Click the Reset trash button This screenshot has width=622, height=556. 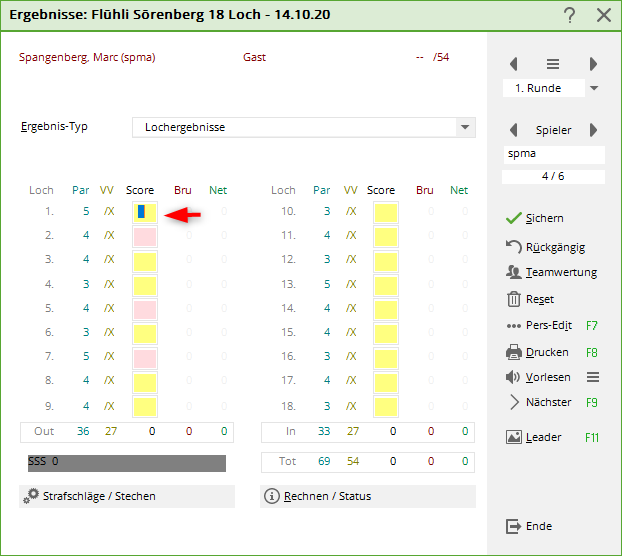(531, 299)
